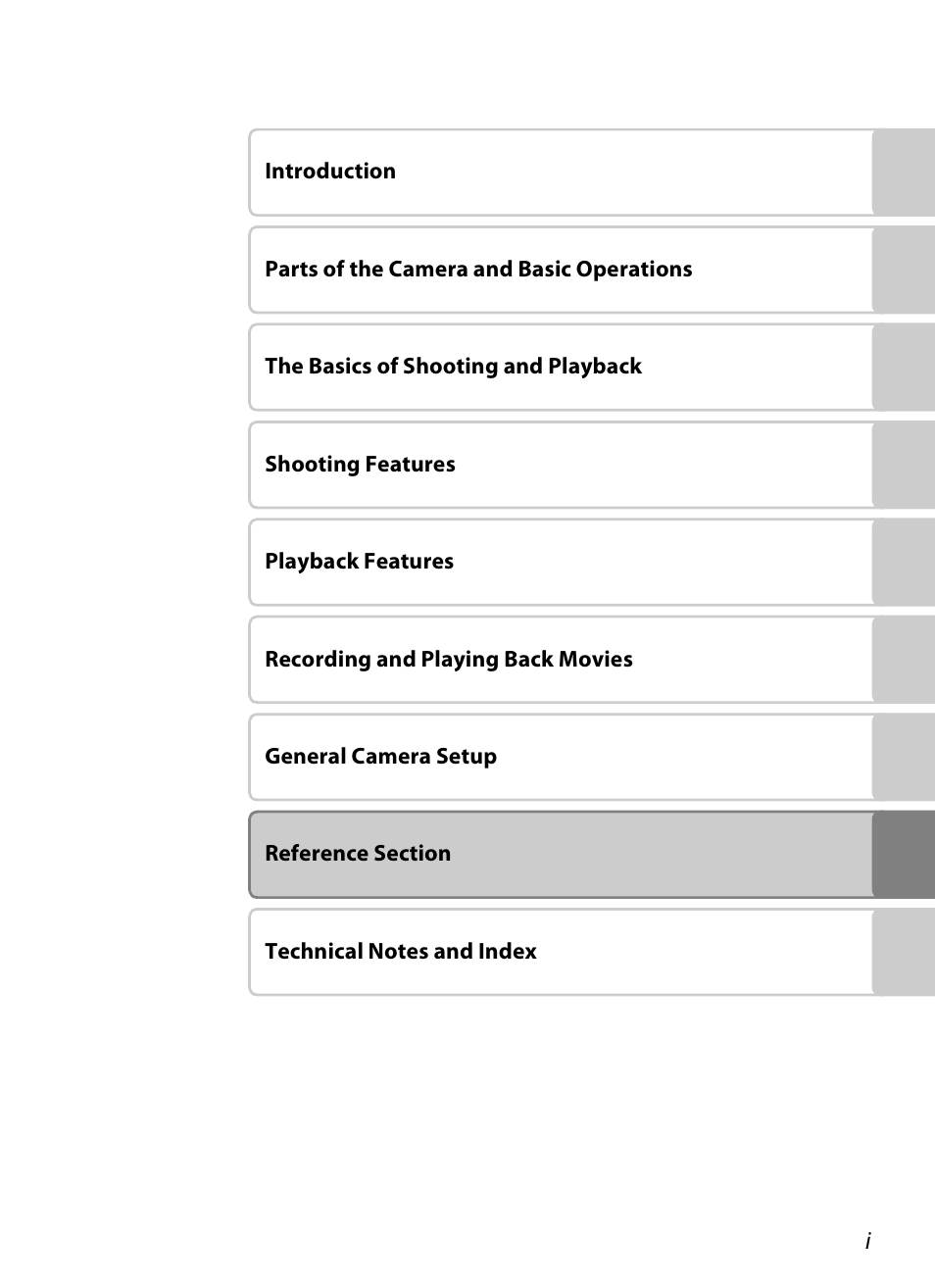The height and width of the screenshot is (1288, 935).
Task: Jump to the Shooting Features section
Action: coord(360,465)
